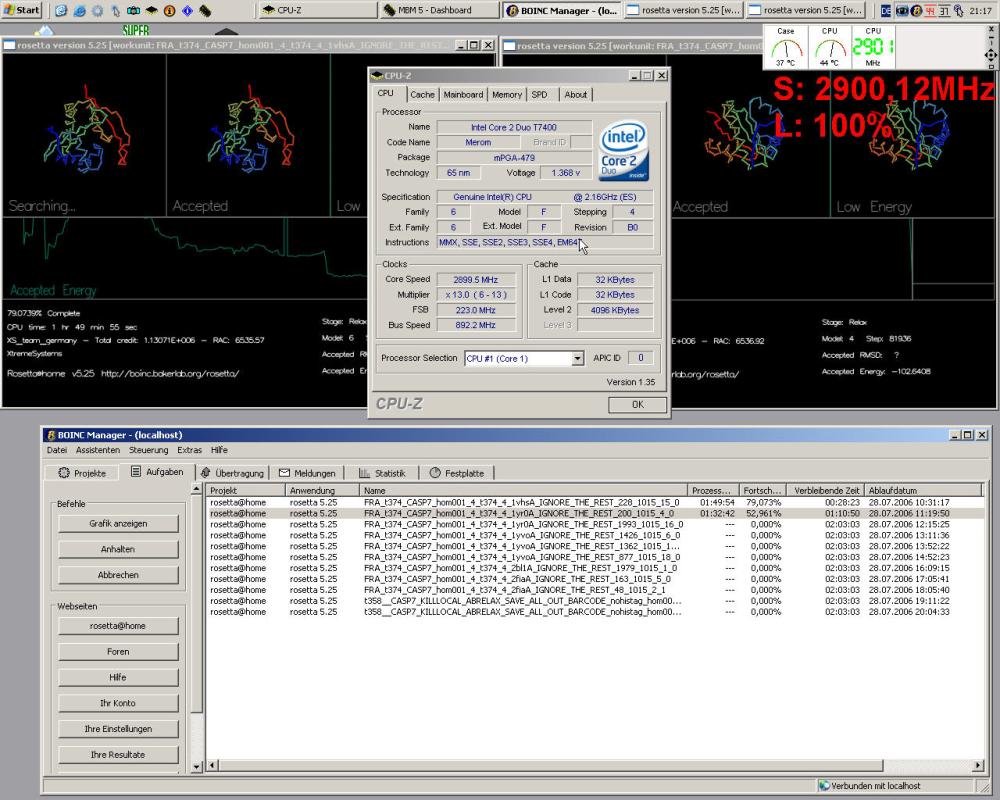Click the processor name field Intel Core 2 Duo T7400
The image size is (1000, 800).
click(514, 128)
